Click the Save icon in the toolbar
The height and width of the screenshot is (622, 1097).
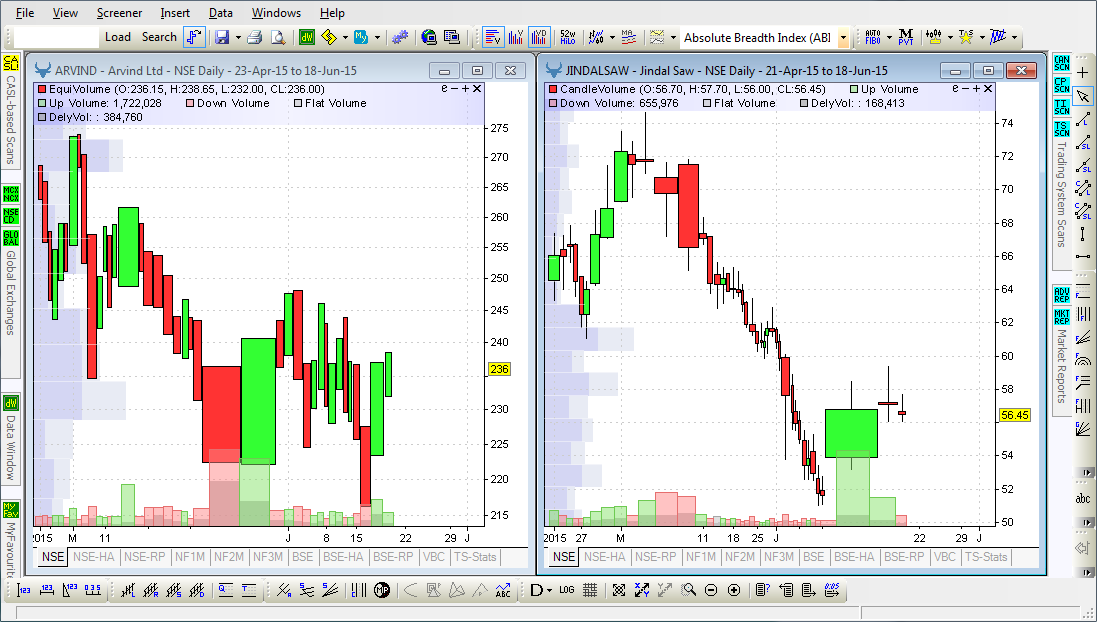(x=222, y=37)
